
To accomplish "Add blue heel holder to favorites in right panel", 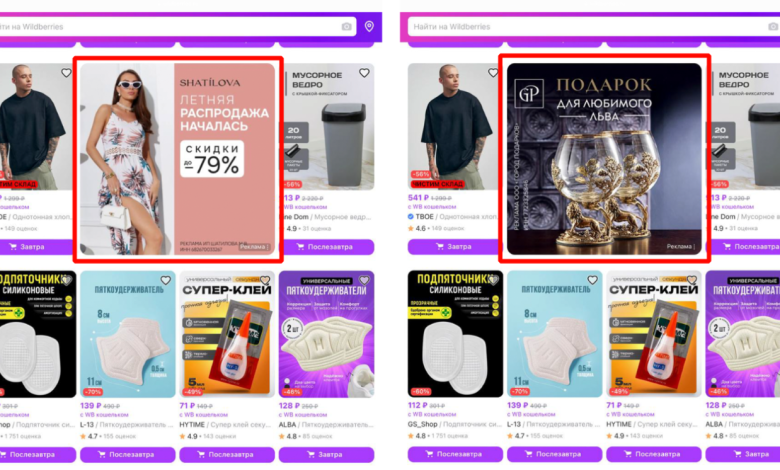I will pos(592,280).
